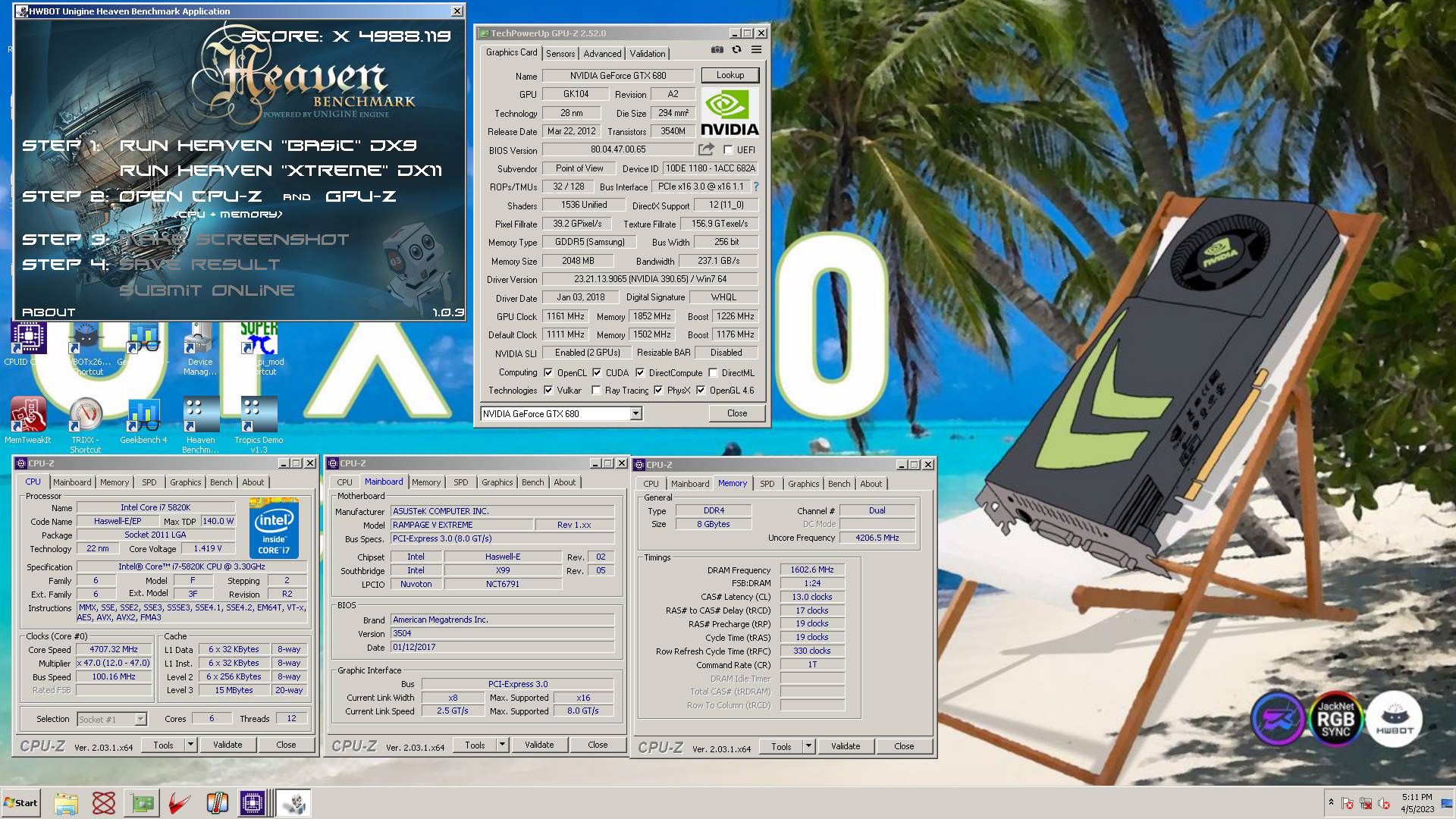Switch to the purple CPU-Z taskbar button

point(253,803)
